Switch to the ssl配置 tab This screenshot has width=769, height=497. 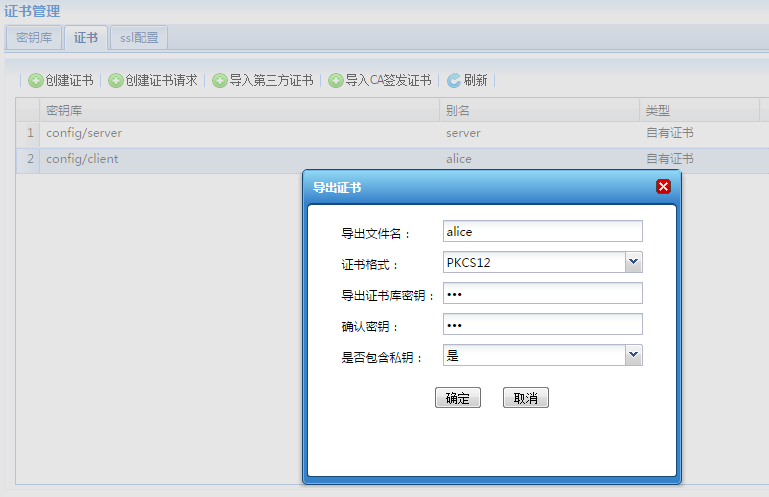[139, 38]
